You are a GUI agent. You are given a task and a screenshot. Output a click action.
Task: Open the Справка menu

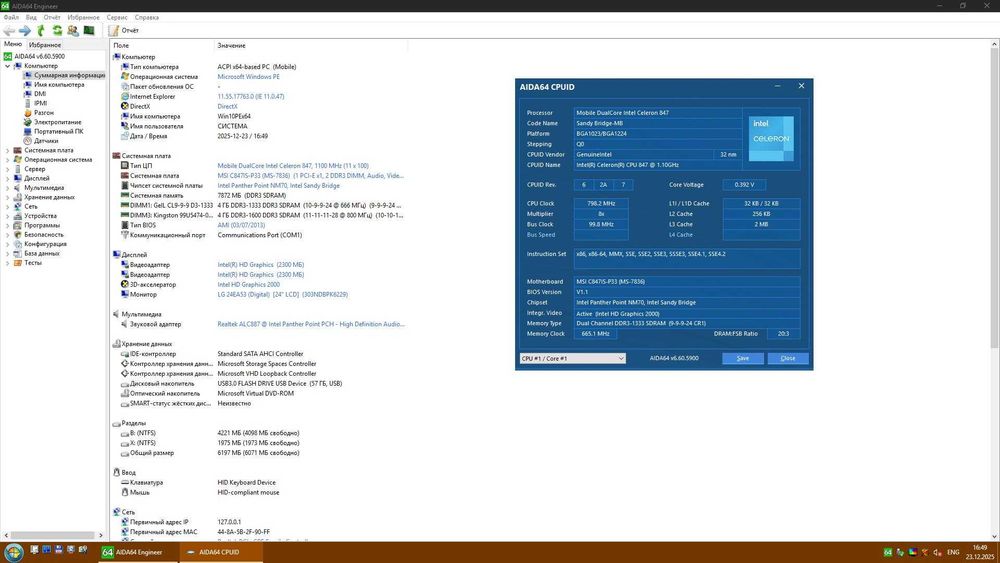(147, 17)
